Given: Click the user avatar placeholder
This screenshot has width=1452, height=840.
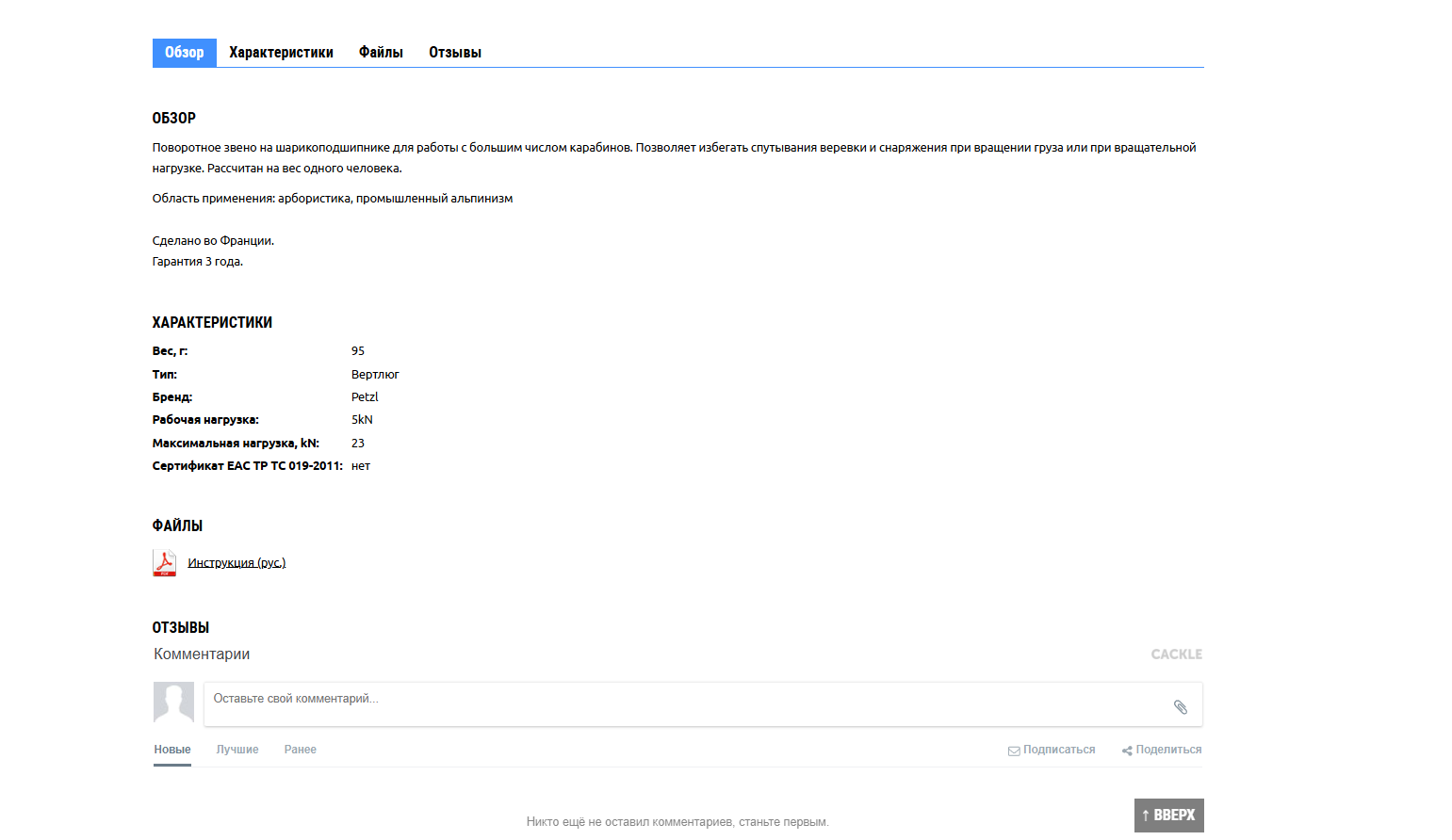Looking at the screenshot, I should (173, 703).
